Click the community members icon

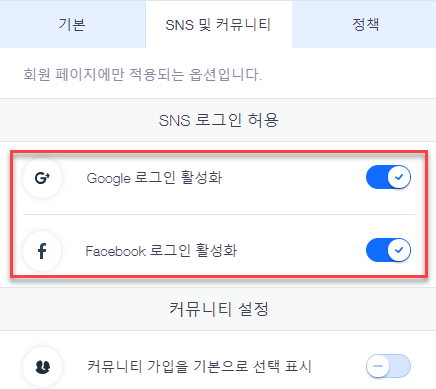[x=42, y=367]
